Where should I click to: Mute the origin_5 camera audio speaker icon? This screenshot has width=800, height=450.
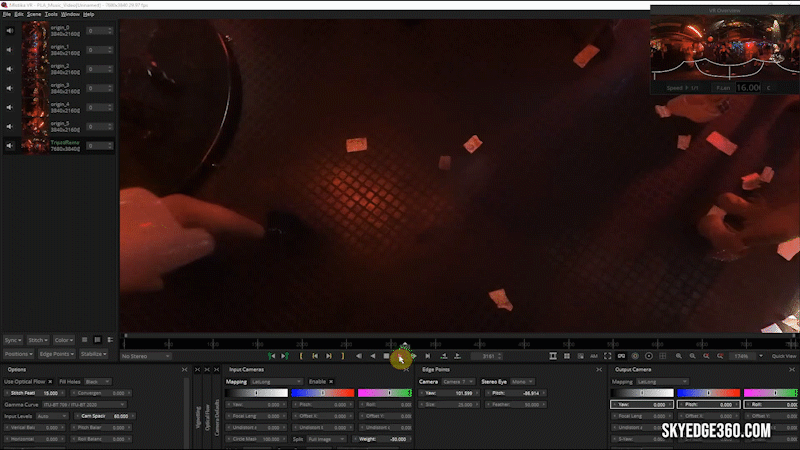click(x=10, y=127)
